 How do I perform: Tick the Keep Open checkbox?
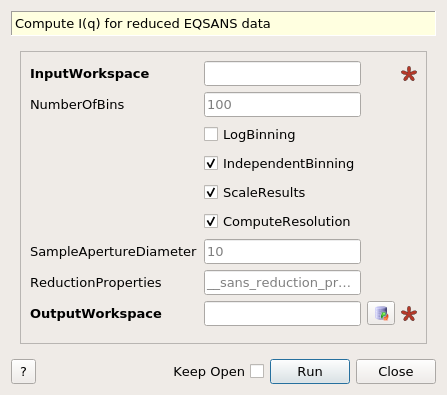pyautogui.click(x=257, y=371)
